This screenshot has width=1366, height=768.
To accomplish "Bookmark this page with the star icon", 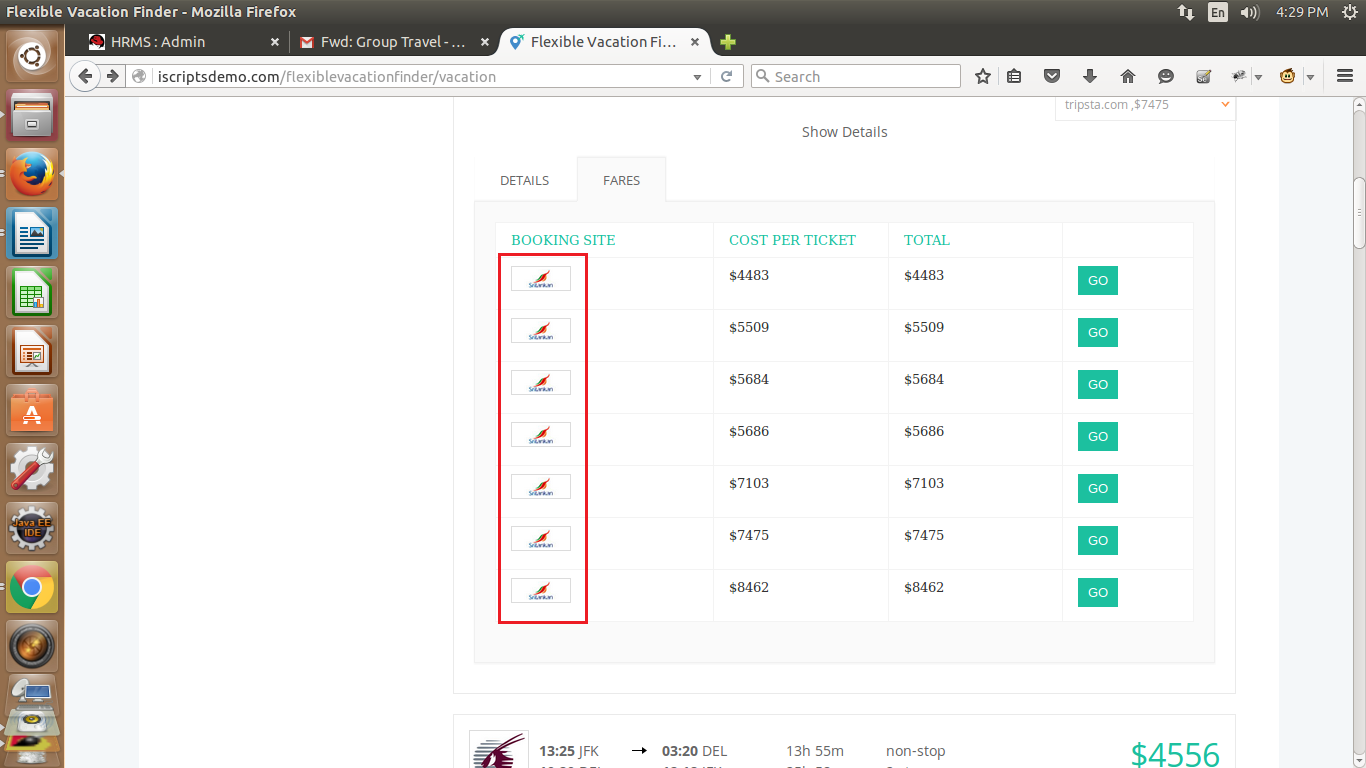I will tap(983, 77).
